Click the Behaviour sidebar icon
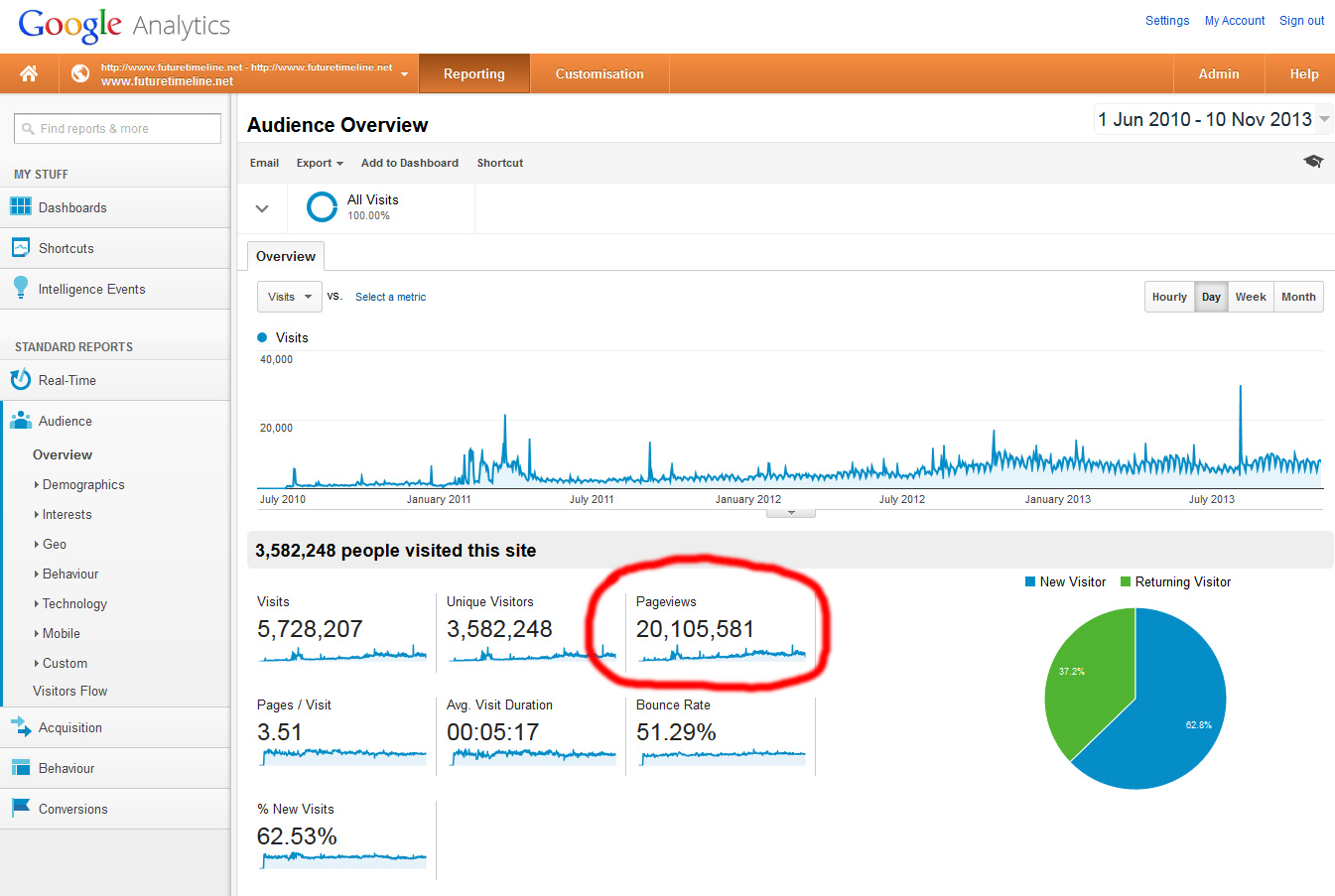The width and height of the screenshot is (1335, 896). [x=20, y=768]
